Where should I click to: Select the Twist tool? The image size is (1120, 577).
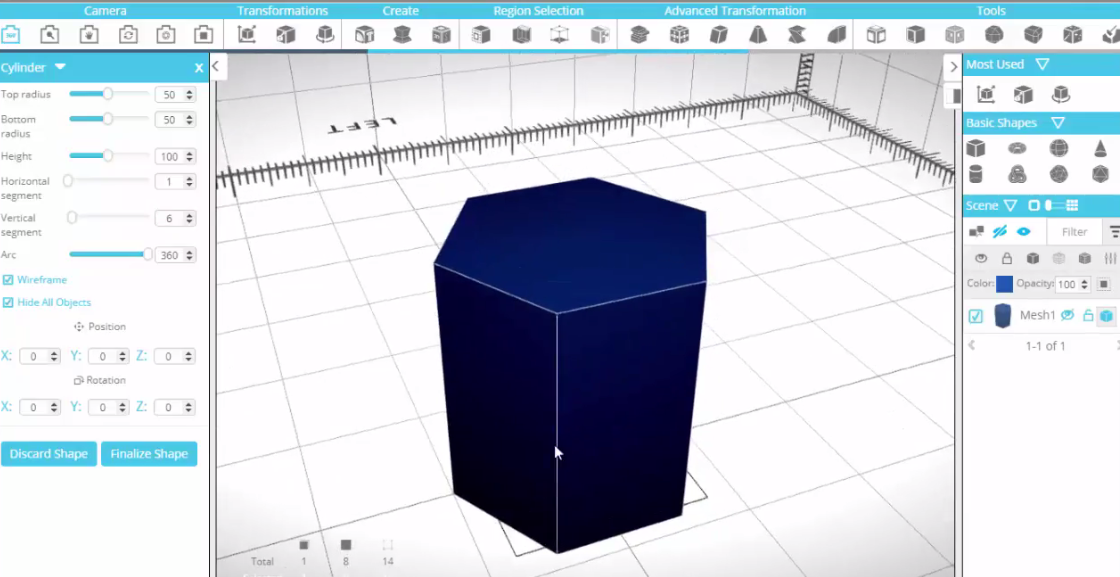pos(797,34)
